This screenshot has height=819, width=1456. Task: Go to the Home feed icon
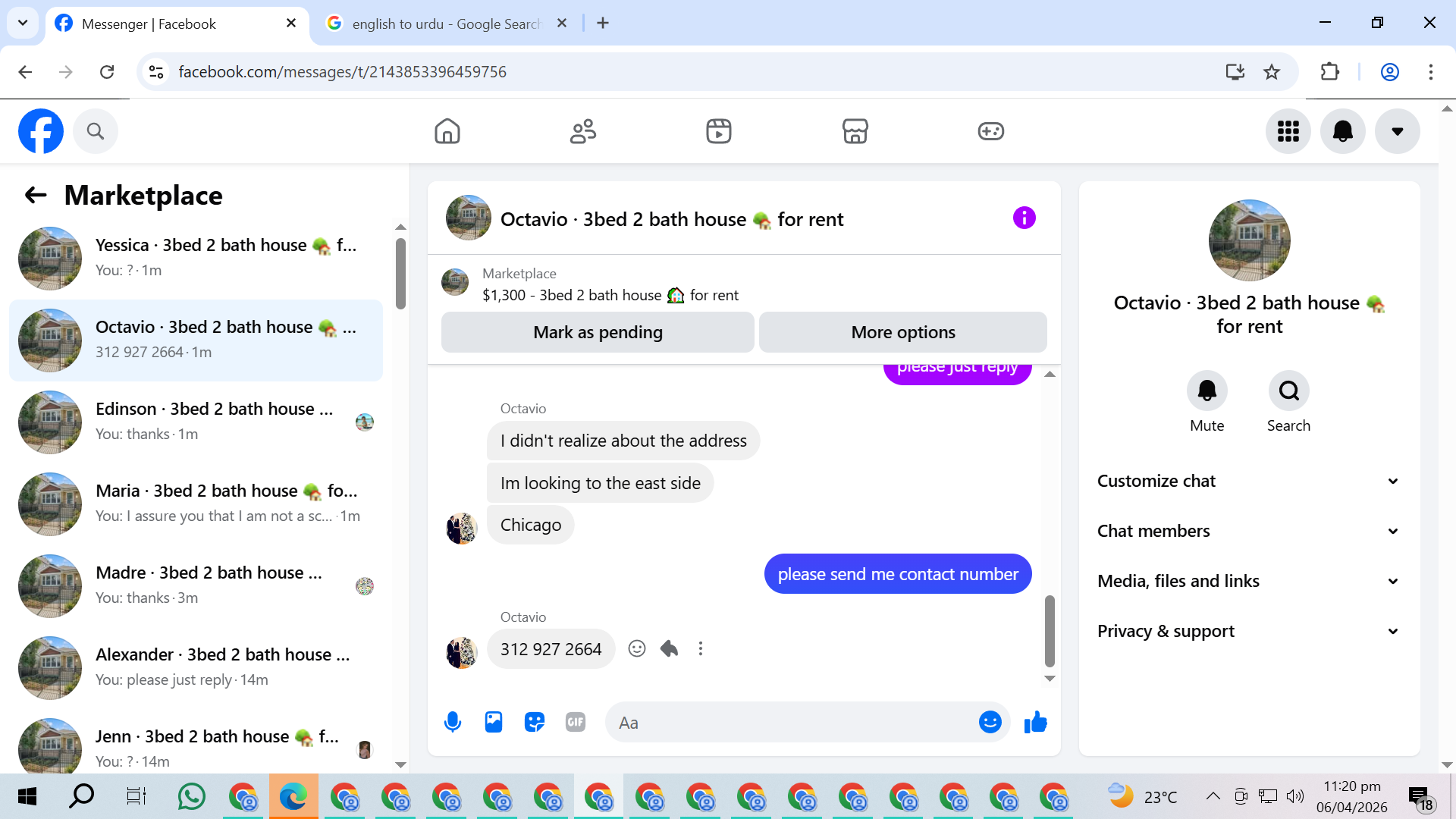447,131
